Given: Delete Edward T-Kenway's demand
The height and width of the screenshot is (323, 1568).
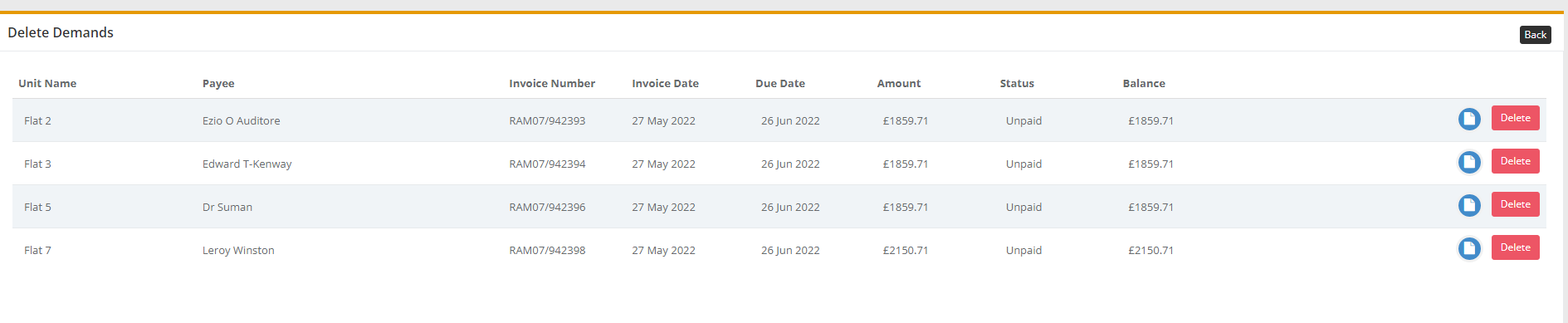Looking at the screenshot, I should point(1515,161).
